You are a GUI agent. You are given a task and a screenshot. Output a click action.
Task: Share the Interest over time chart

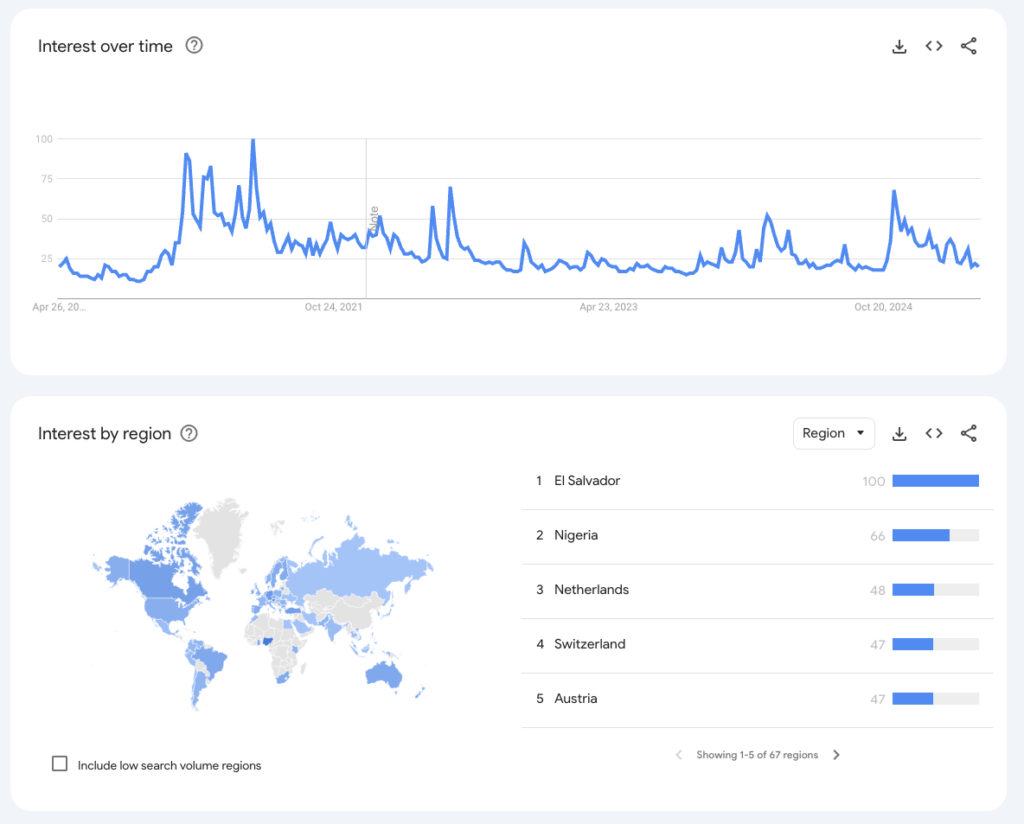pyautogui.click(x=968, y=46)
